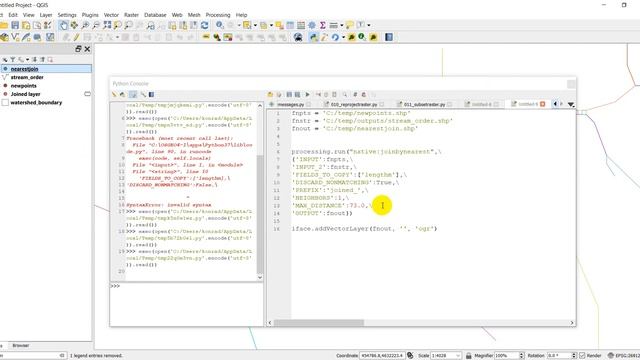The height and width of the screenshot is (360, 640).
Task: Open the Processing menu
Action: click(x=218, y=15)
